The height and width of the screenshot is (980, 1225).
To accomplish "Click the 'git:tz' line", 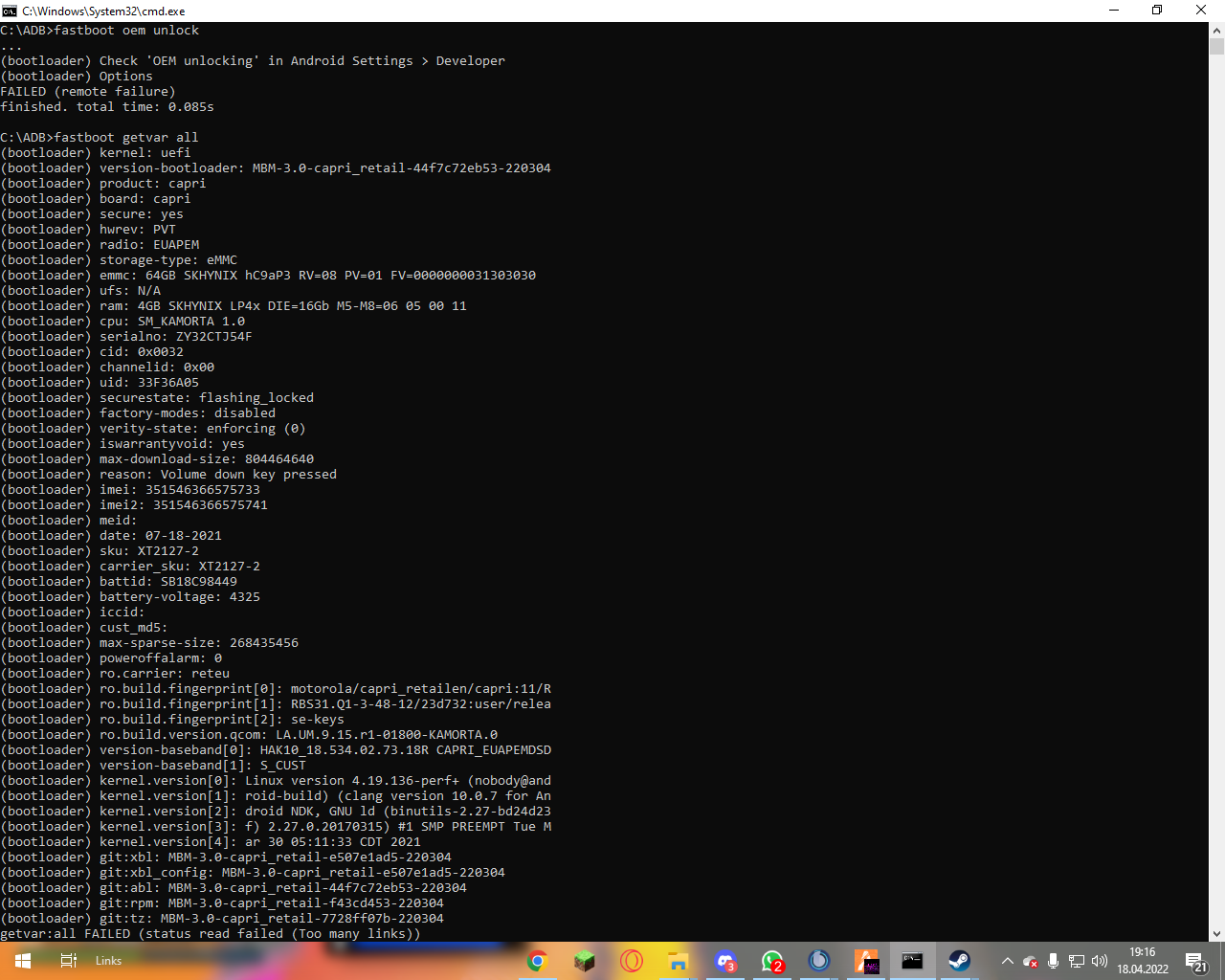I will 222,918.
